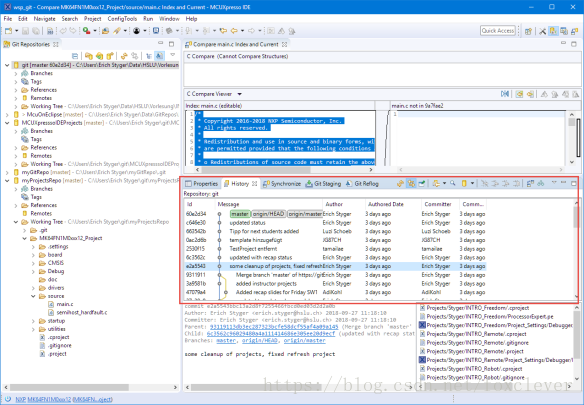Click the Quick Access input field
The height and width of the screenshot is (405, 584).
(x=498, y=31)
